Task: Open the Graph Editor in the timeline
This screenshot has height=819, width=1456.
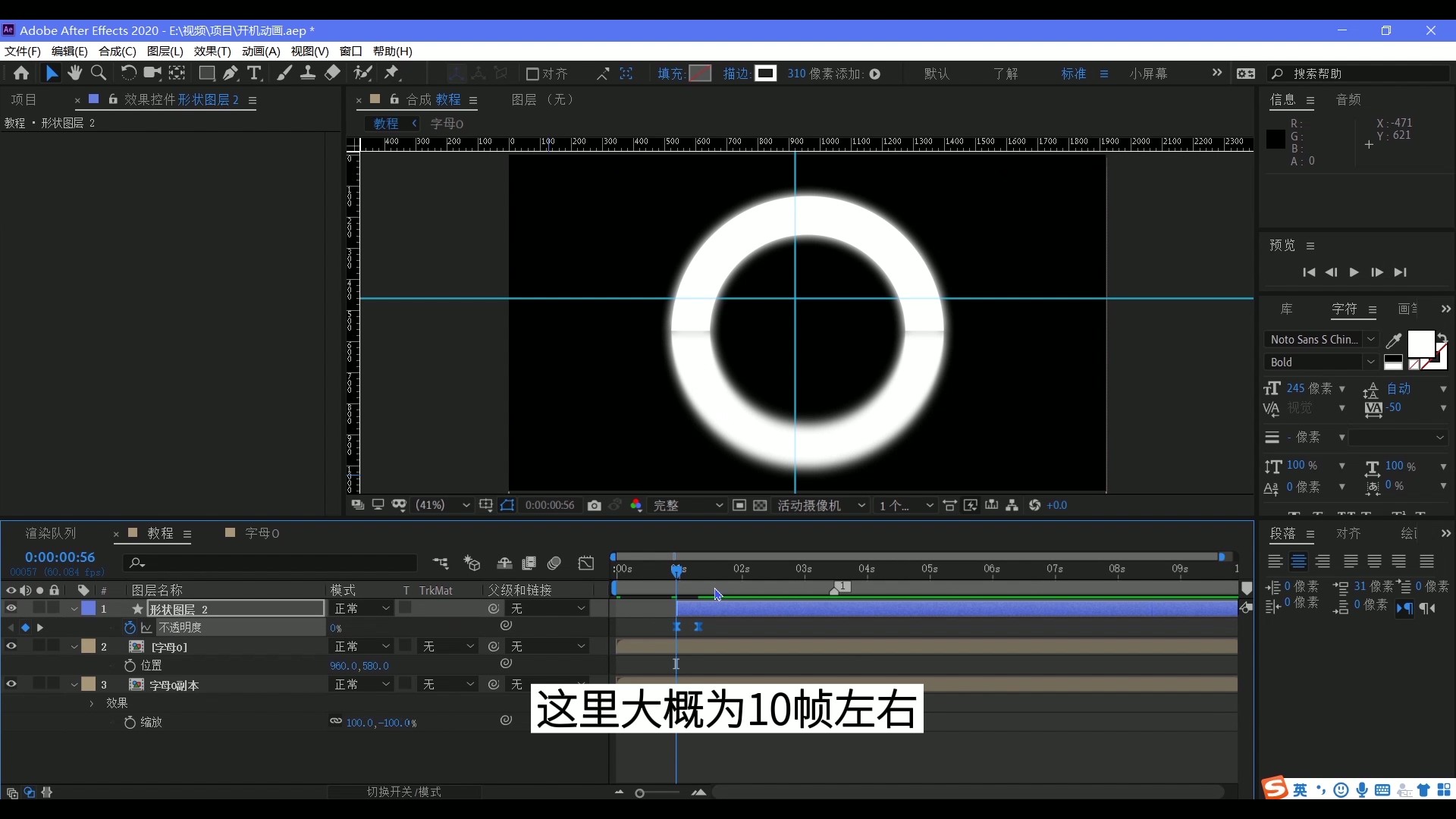Action: (x=586, y=563)
